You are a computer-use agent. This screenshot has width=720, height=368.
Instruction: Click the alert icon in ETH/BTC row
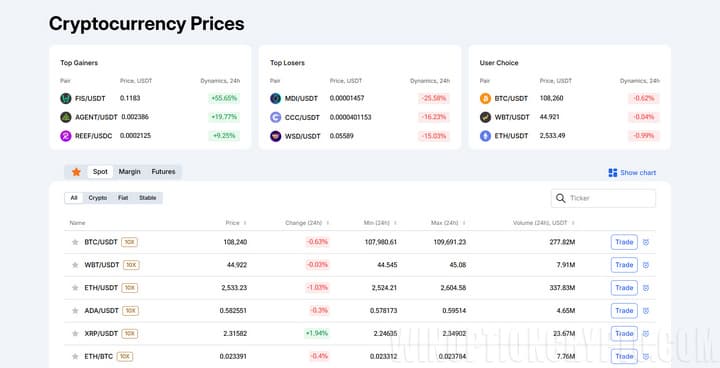coord(646,357)
